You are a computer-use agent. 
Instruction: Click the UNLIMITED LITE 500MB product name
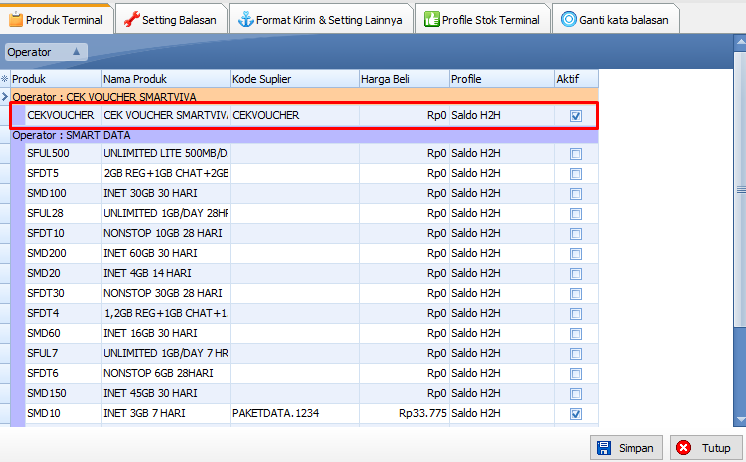click(166, 153)
